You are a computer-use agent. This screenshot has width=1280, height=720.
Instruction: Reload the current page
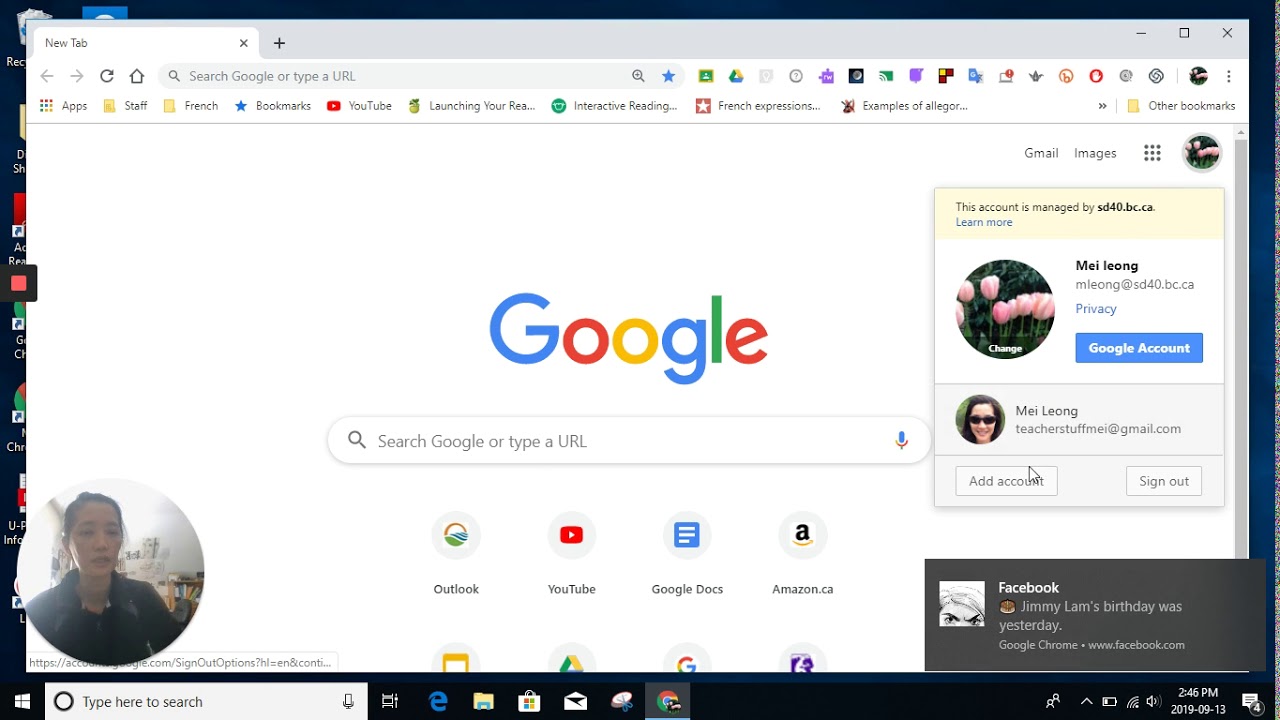(107, 76)
